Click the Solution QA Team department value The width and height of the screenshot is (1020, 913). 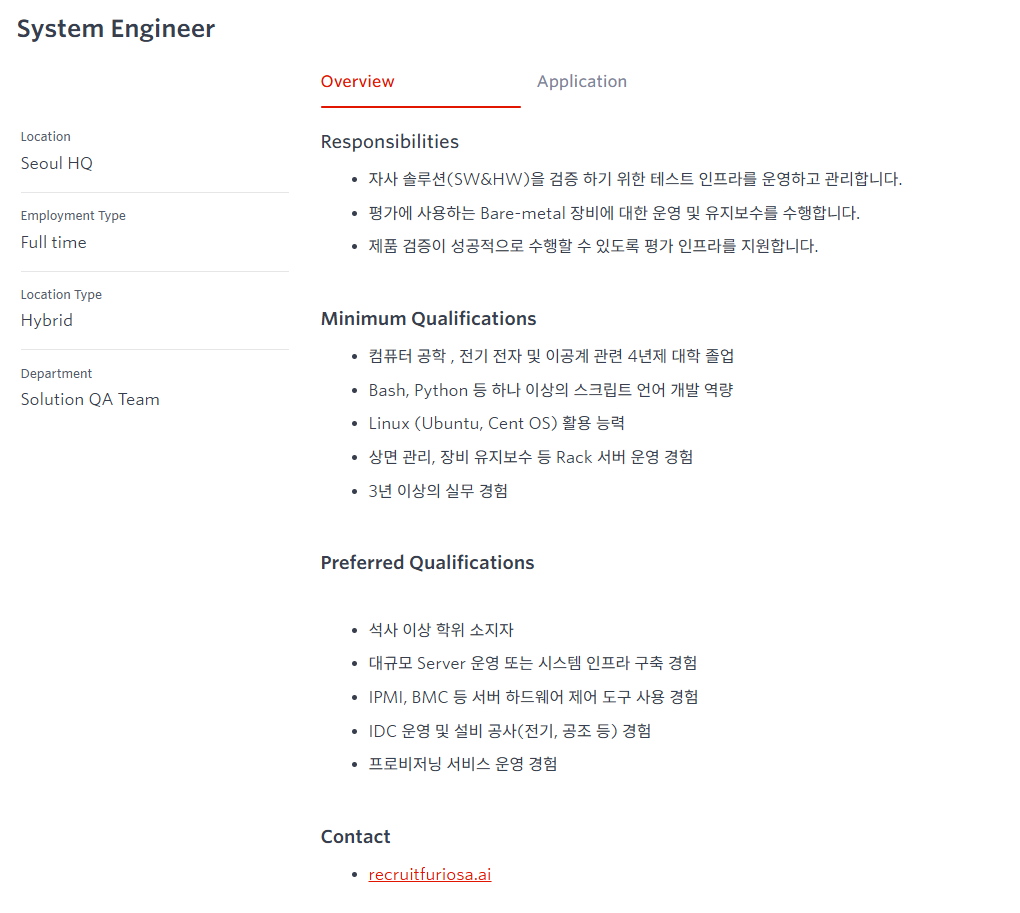90,400
